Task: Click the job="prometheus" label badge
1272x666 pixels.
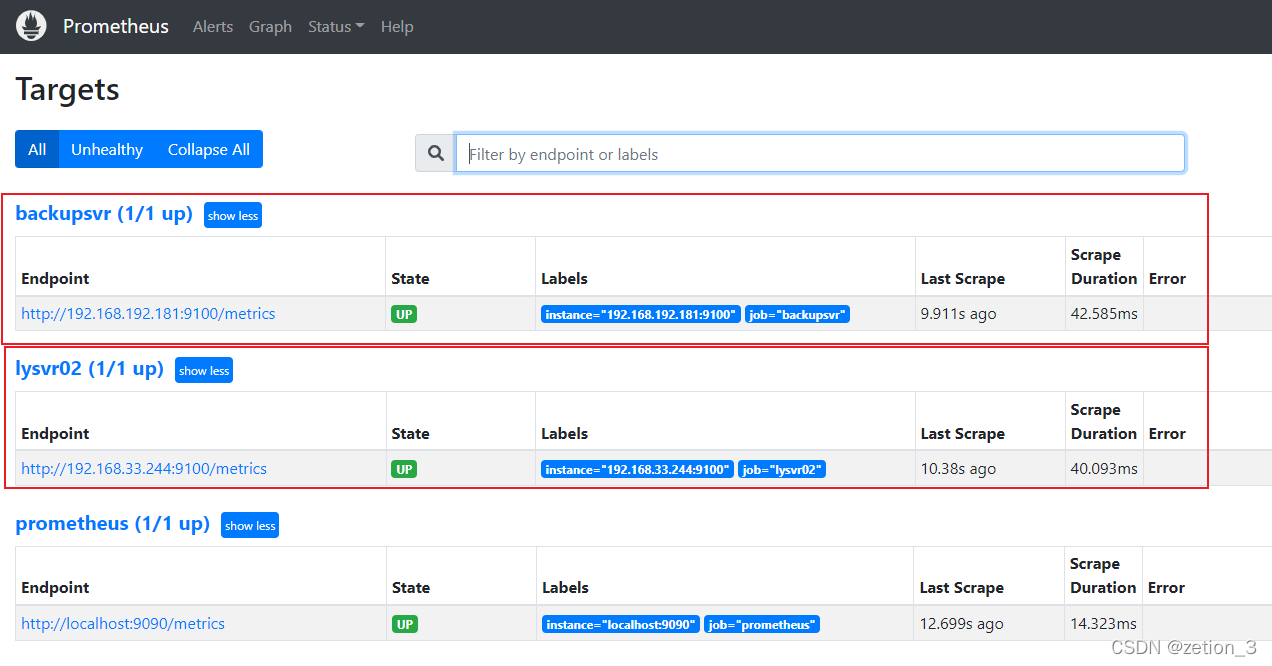Action: pos(762,624)
